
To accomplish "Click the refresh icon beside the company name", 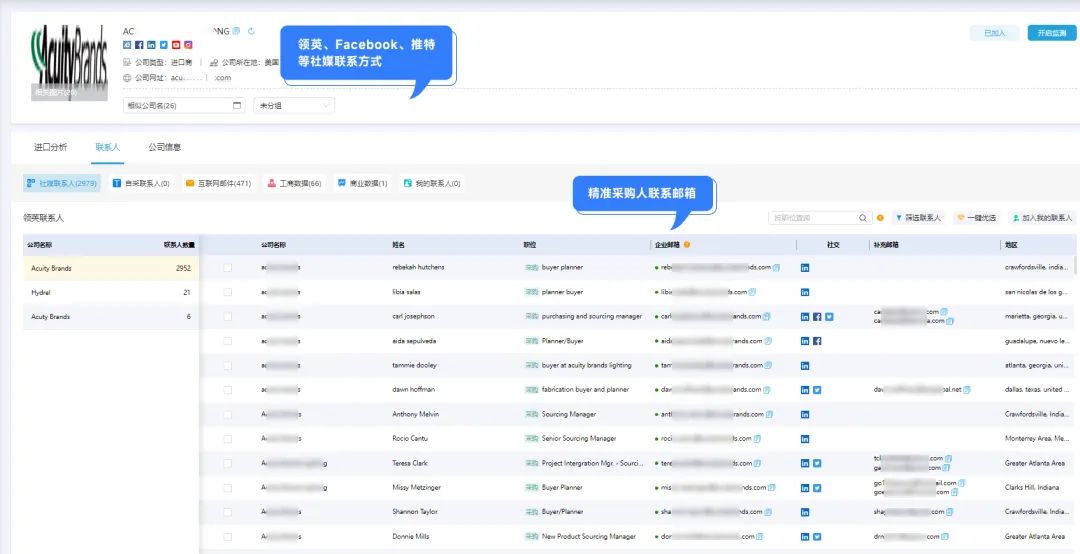I will tap(251, 31).
